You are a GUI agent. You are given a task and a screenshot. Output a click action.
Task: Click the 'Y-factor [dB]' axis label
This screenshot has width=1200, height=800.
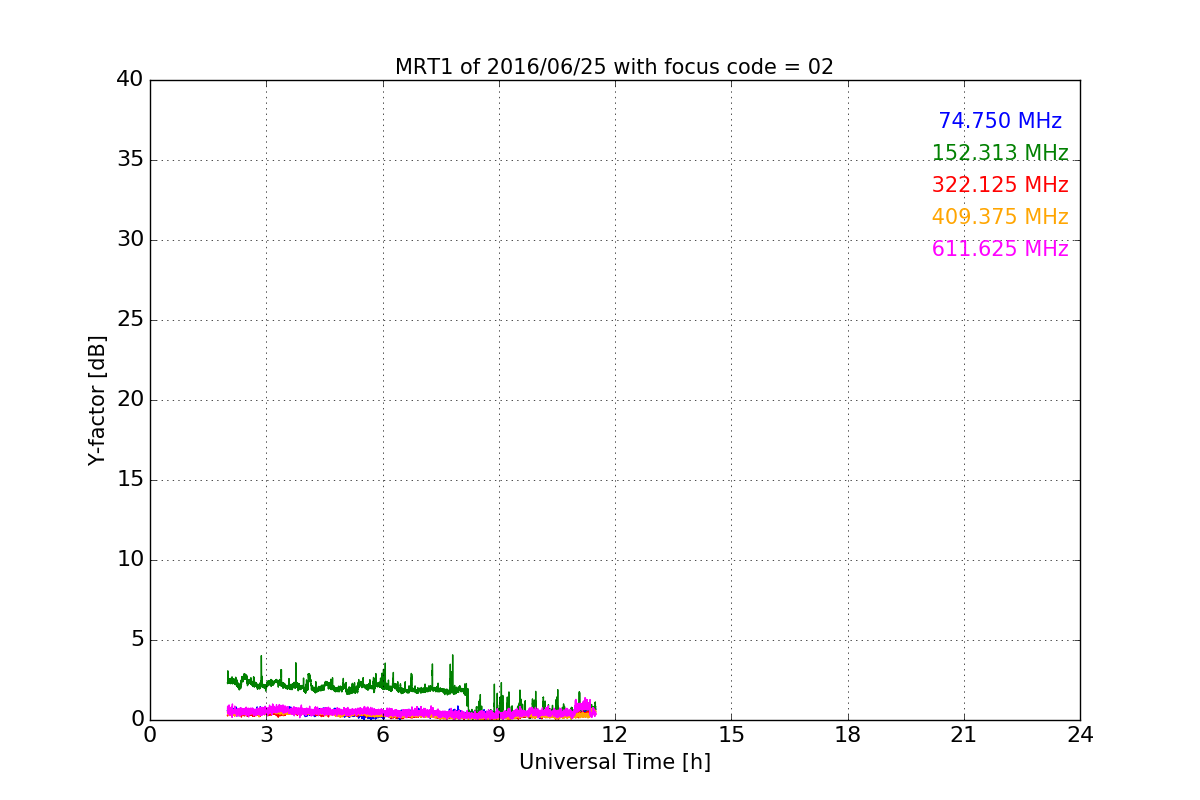click(x=97, y=400)
